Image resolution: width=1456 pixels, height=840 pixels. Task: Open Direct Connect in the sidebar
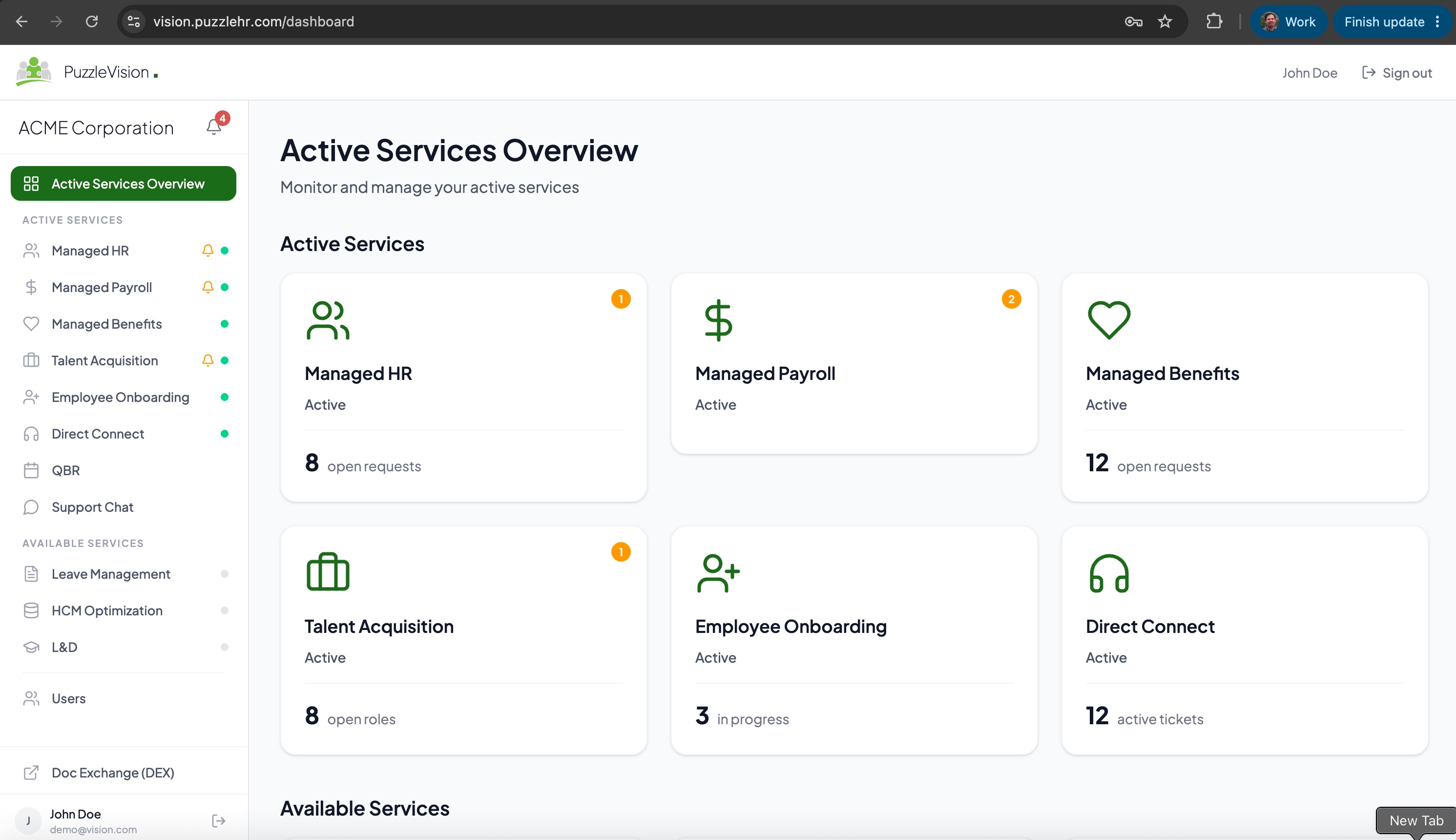(x=124, y=433)
